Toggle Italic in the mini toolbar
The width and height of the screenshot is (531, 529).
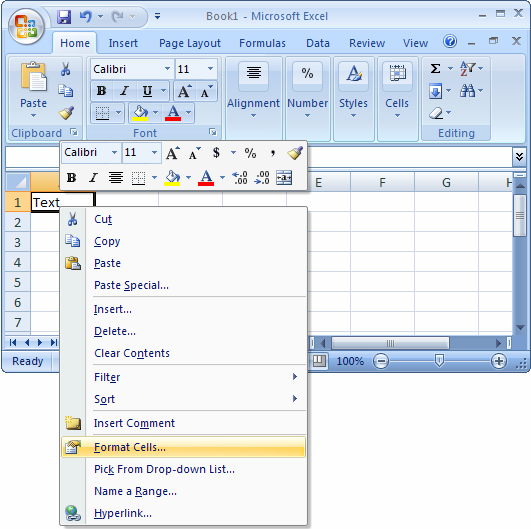click(93, 177)
